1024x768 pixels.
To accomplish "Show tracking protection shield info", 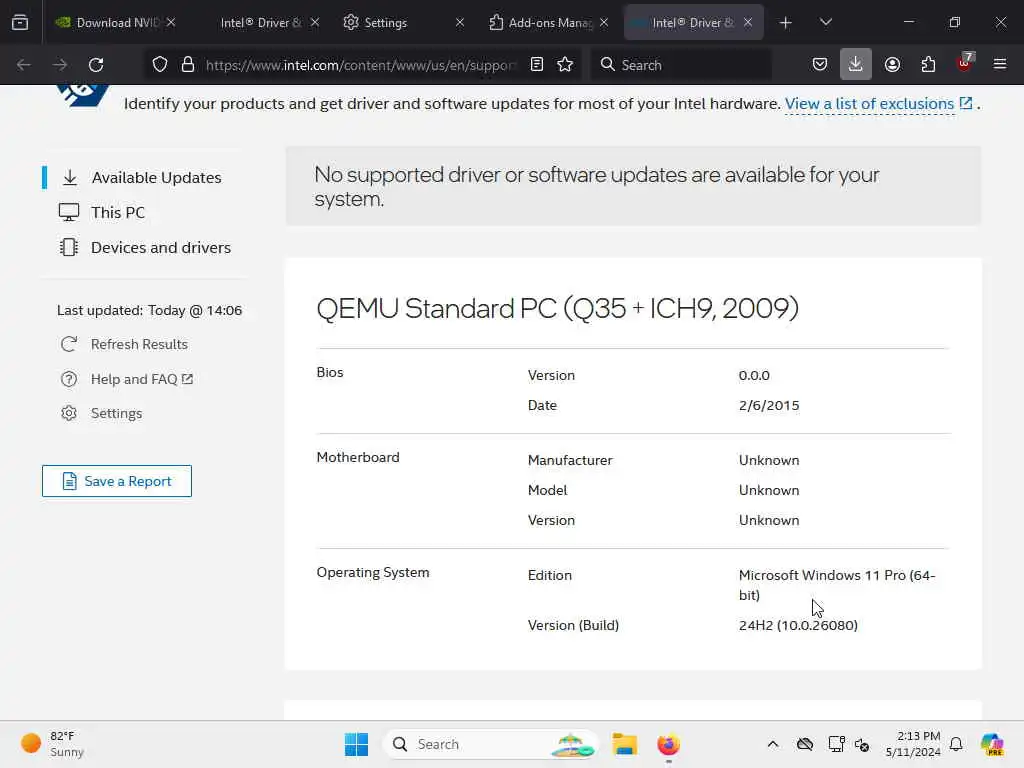I will click(x=159, y=64).
